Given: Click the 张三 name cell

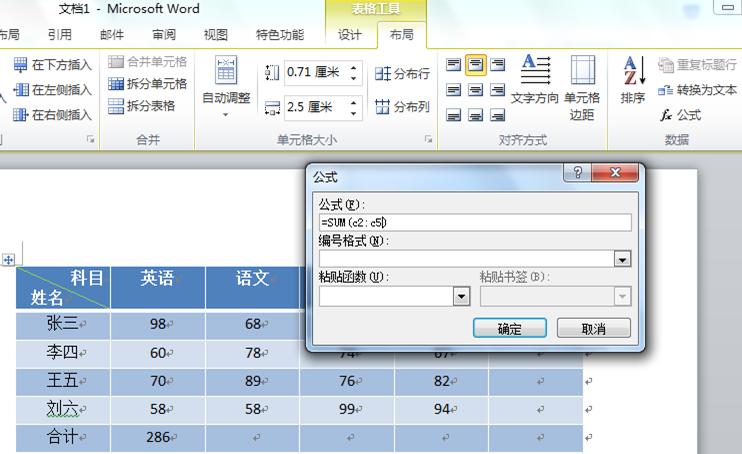Looking at the screenshot, I should click(x=63, y=324).
